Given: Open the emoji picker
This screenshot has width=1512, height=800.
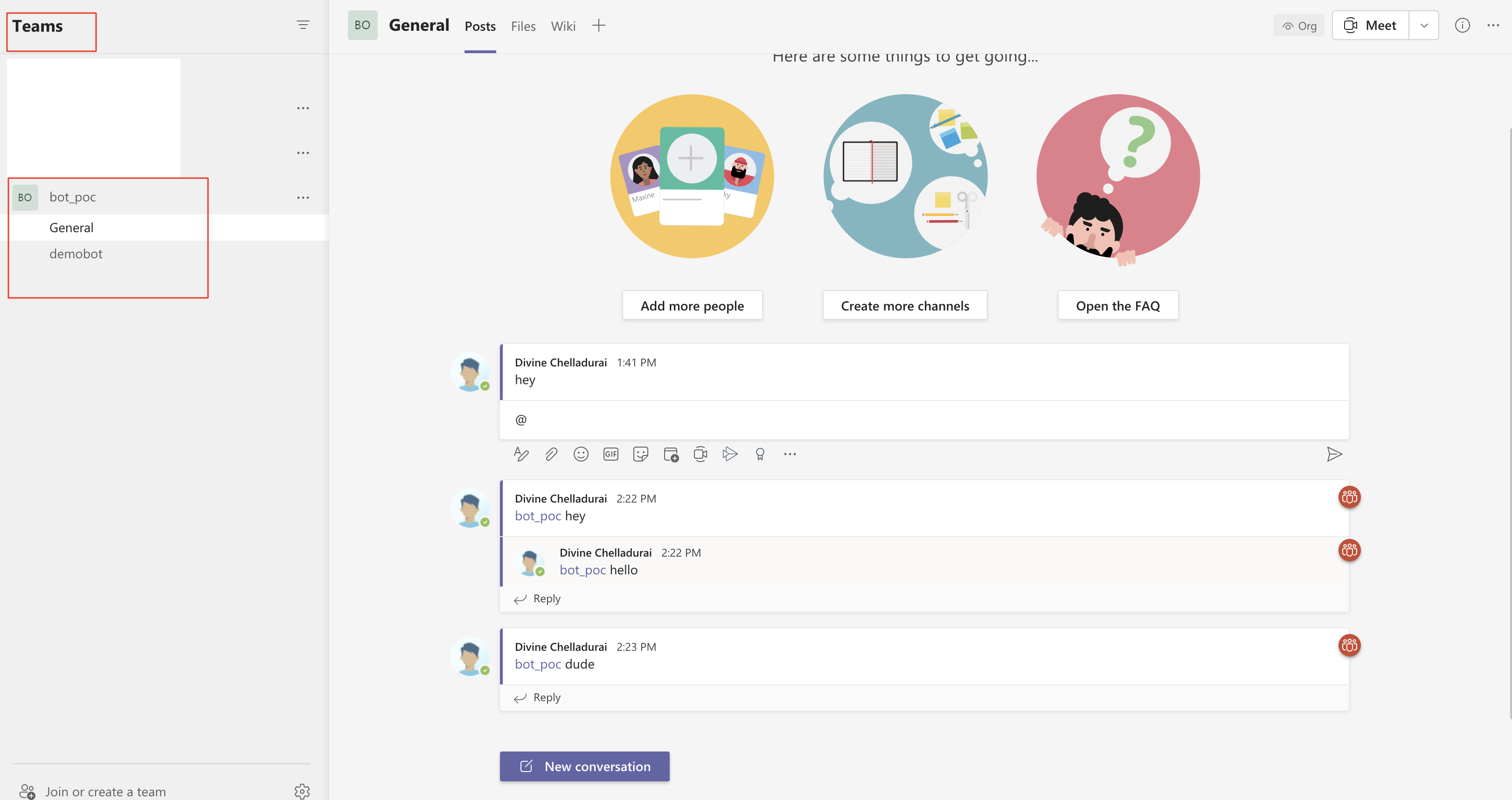Looking at the screenshot, I should [x=581, y=454].
